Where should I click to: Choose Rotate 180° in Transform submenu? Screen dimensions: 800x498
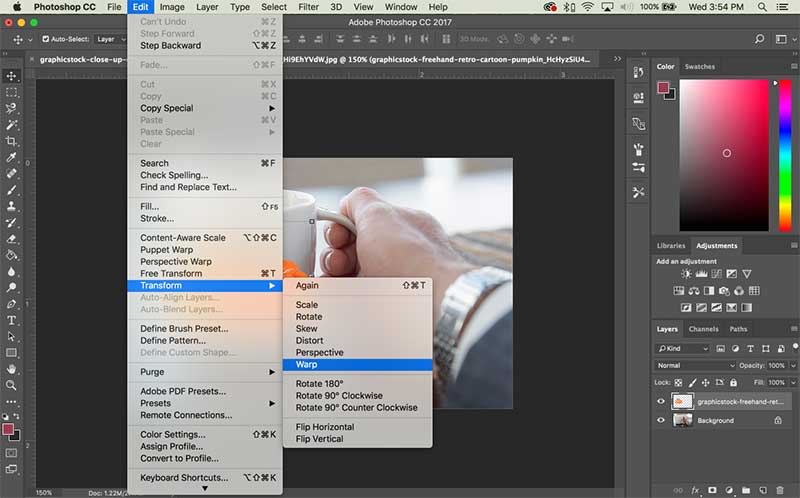(358, 384)
